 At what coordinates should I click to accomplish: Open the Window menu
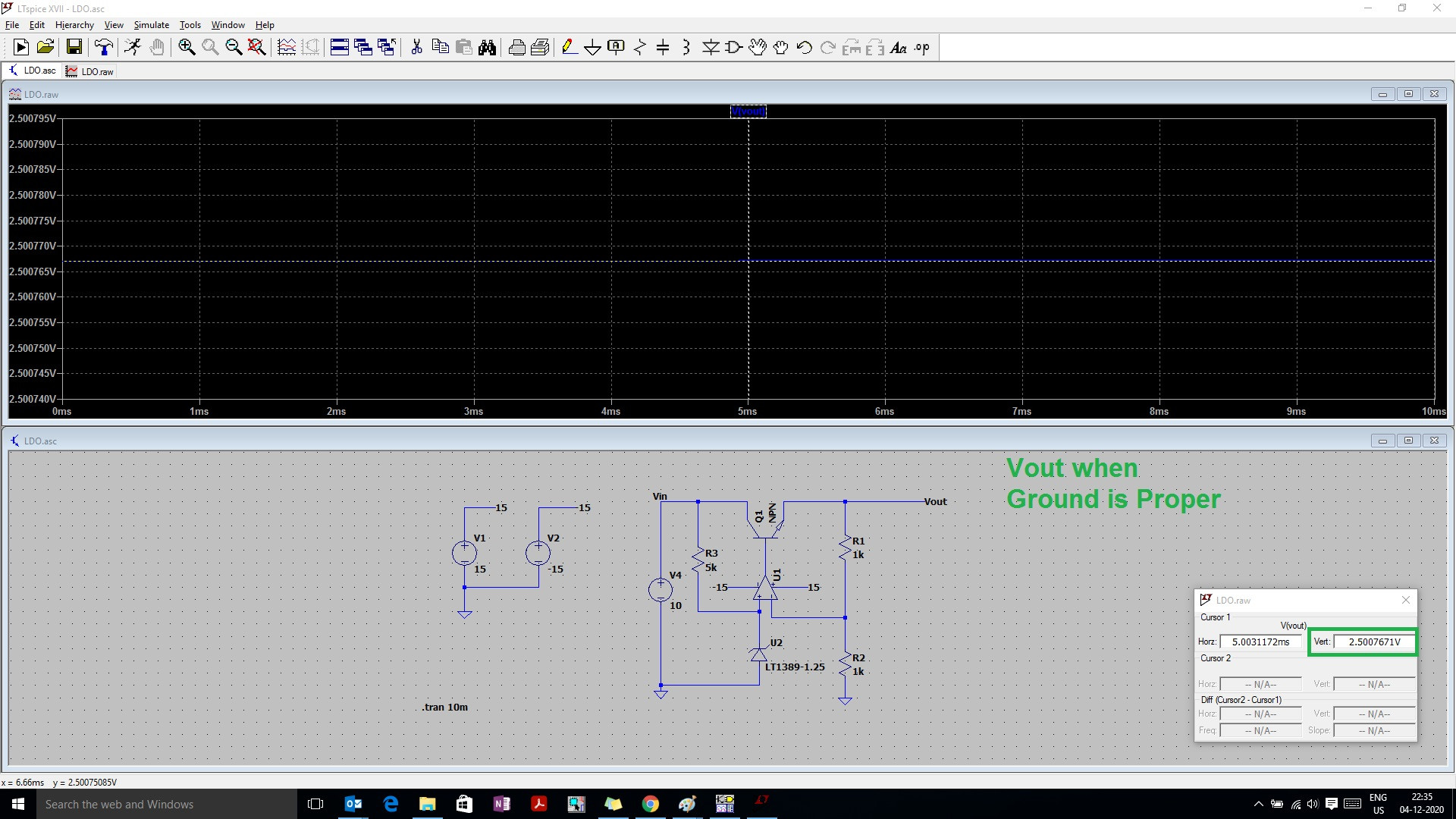227,24
